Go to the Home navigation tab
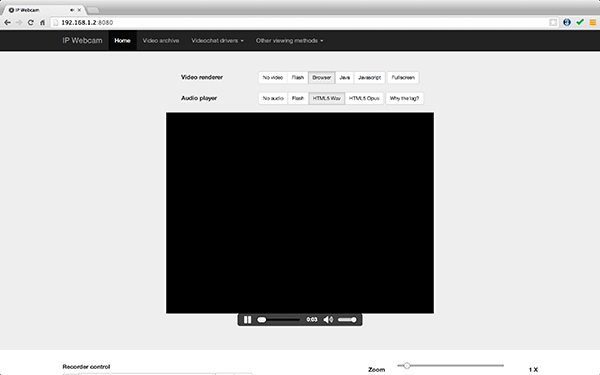 [122, 41]
